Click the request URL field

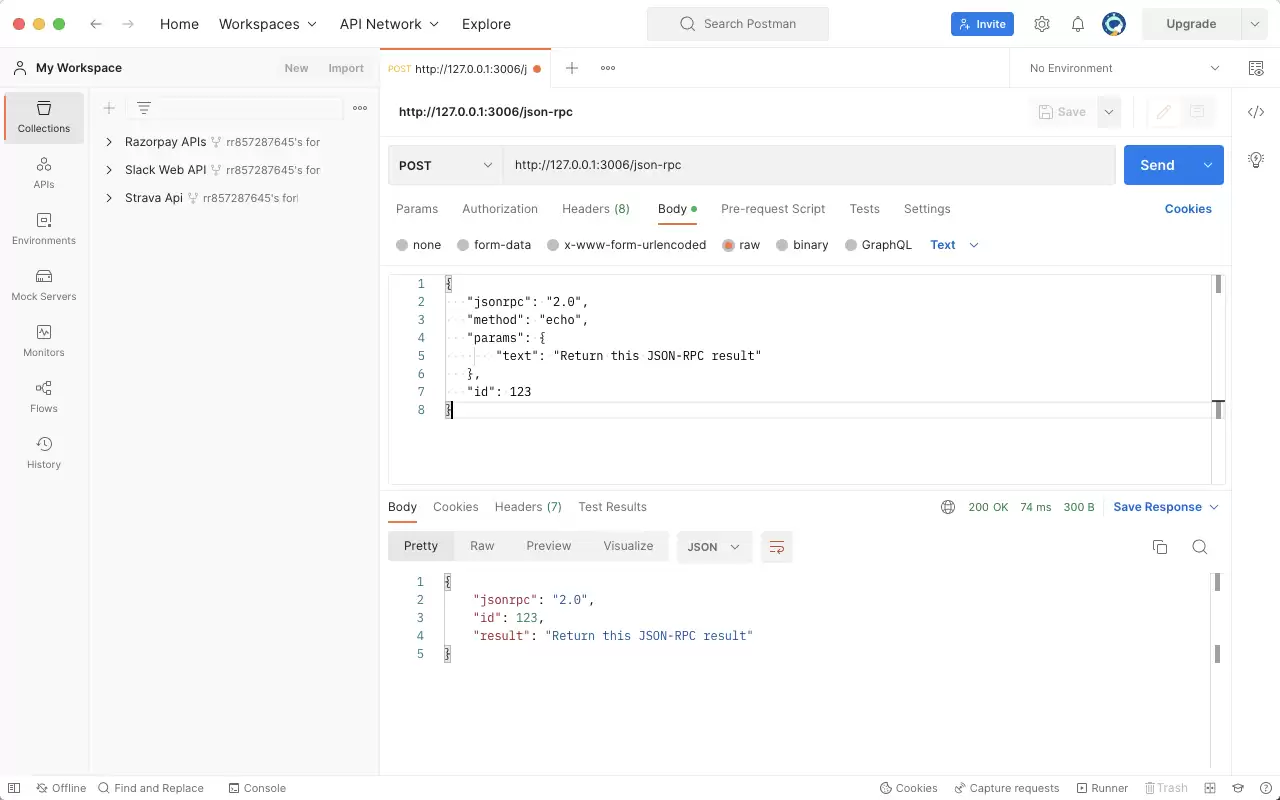click(x=809, y=165)
